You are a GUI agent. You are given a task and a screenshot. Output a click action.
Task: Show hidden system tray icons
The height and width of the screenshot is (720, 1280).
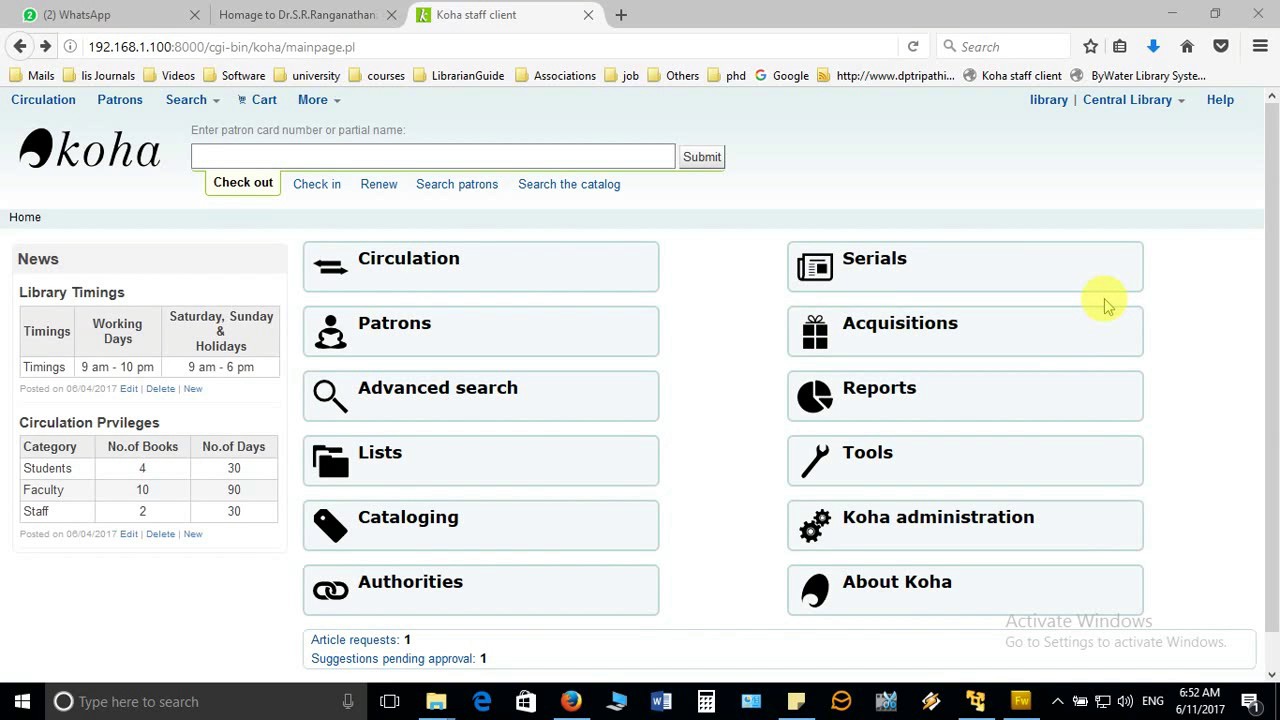pos(1057,701)
